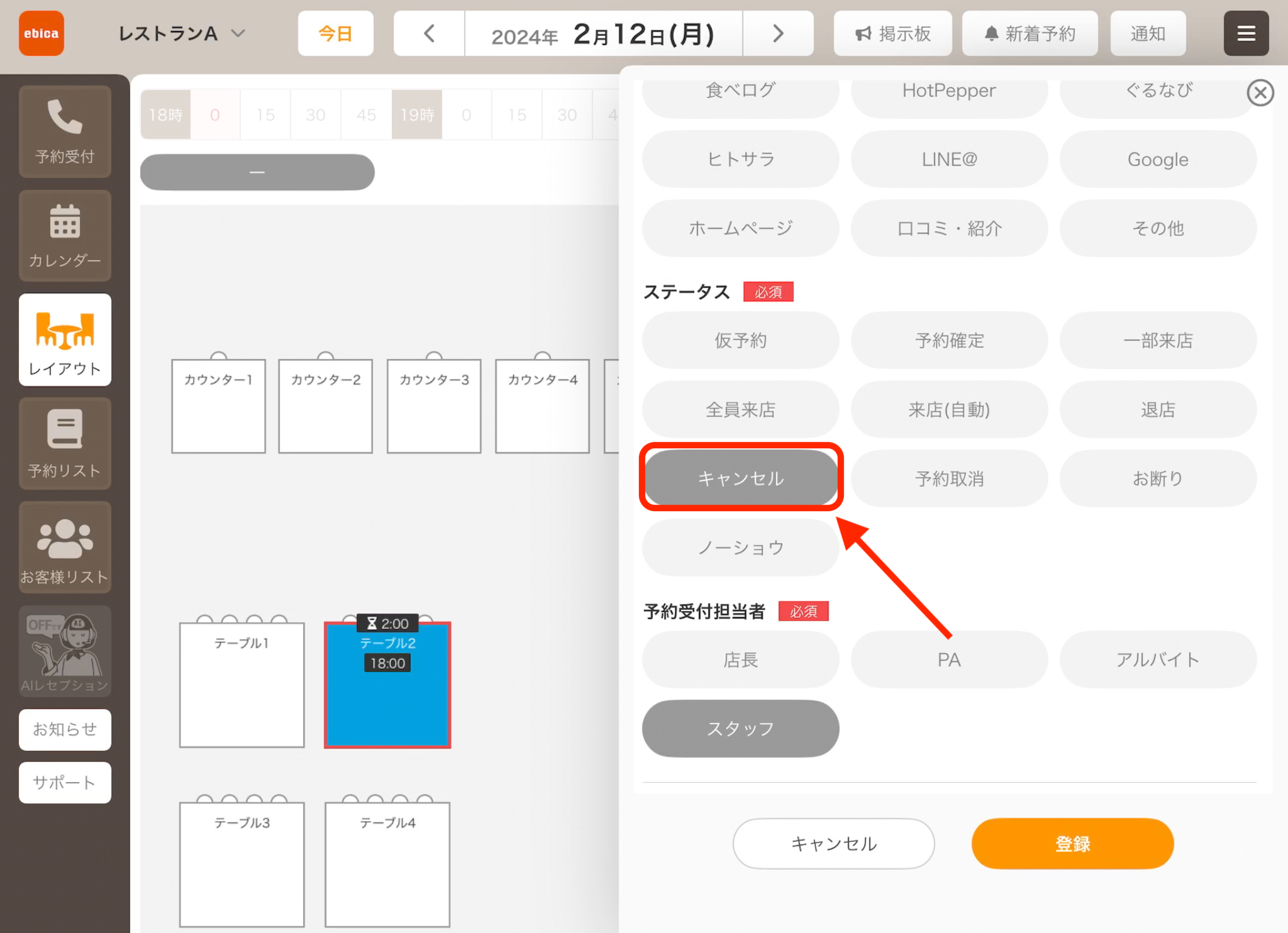The width and height of the screenshot is (1288, 933).
Task: Set status to 退店
Action: click(1158, 409)
